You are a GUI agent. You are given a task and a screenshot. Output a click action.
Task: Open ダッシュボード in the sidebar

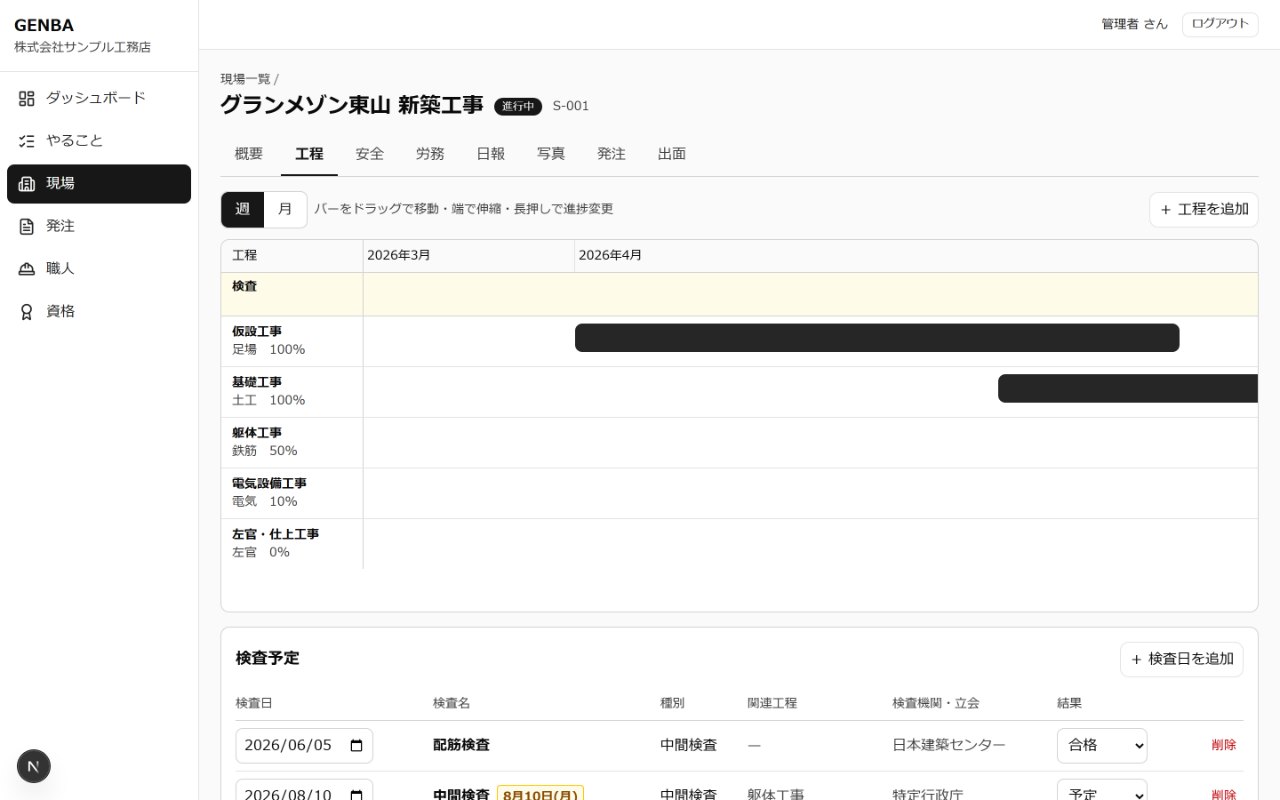click(x=99, y=98)
